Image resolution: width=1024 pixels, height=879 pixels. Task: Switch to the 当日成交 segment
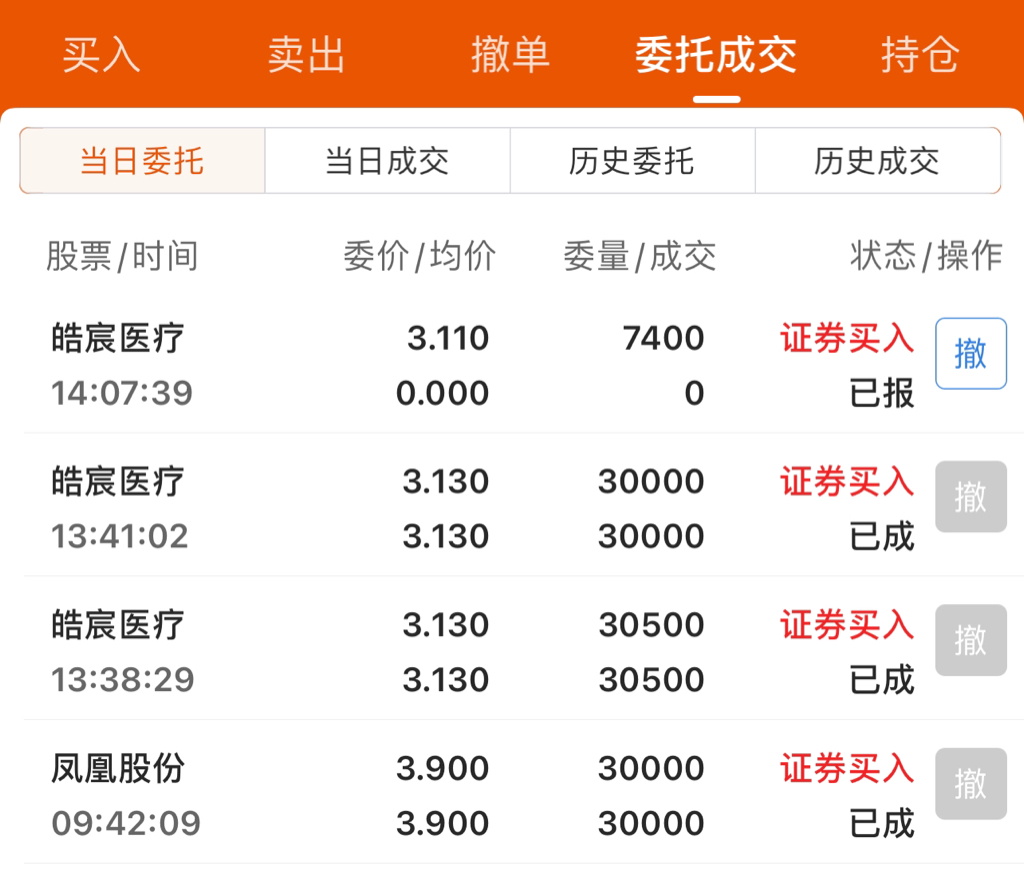click(x=387, y=161)
